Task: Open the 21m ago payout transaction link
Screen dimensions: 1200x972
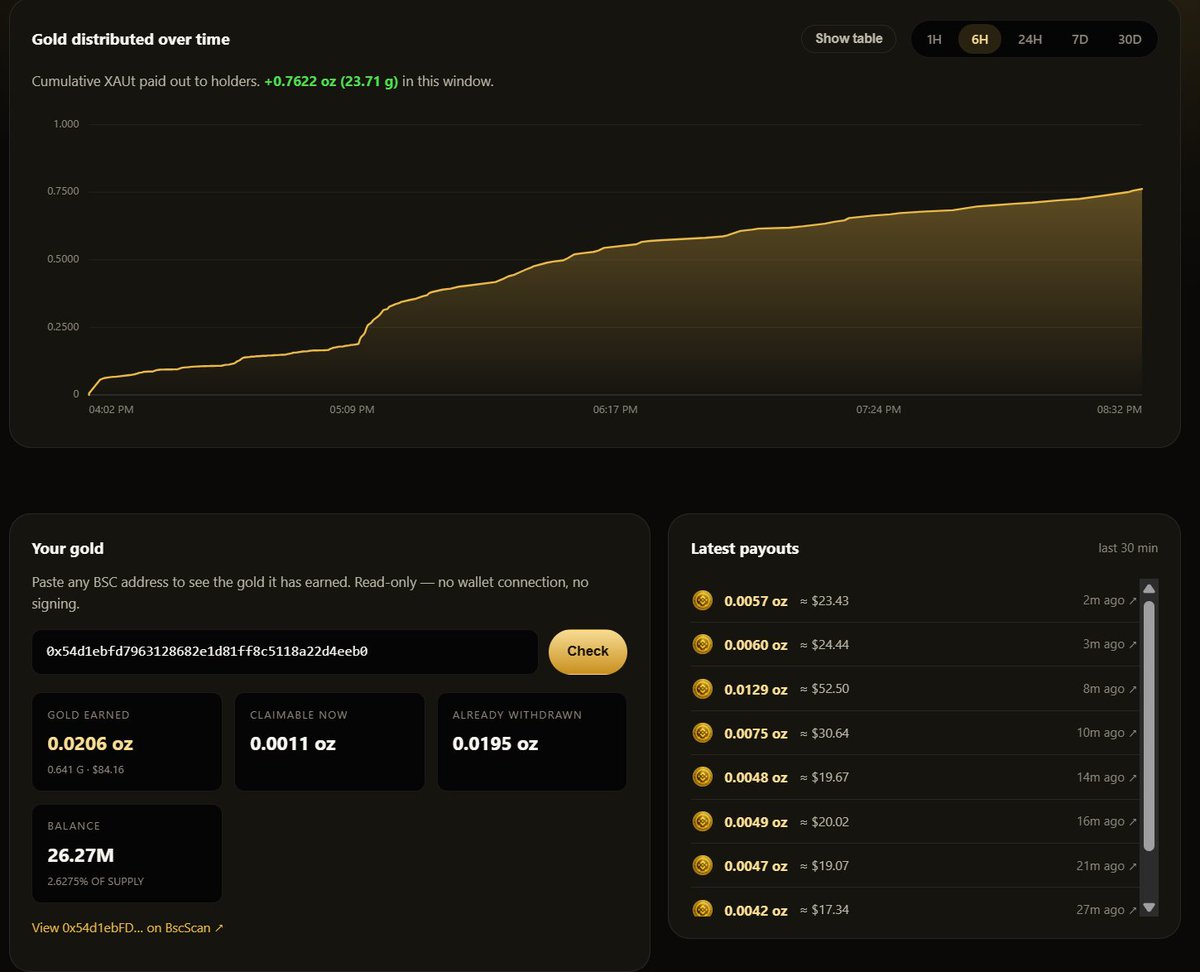Action: [1106, 865]
